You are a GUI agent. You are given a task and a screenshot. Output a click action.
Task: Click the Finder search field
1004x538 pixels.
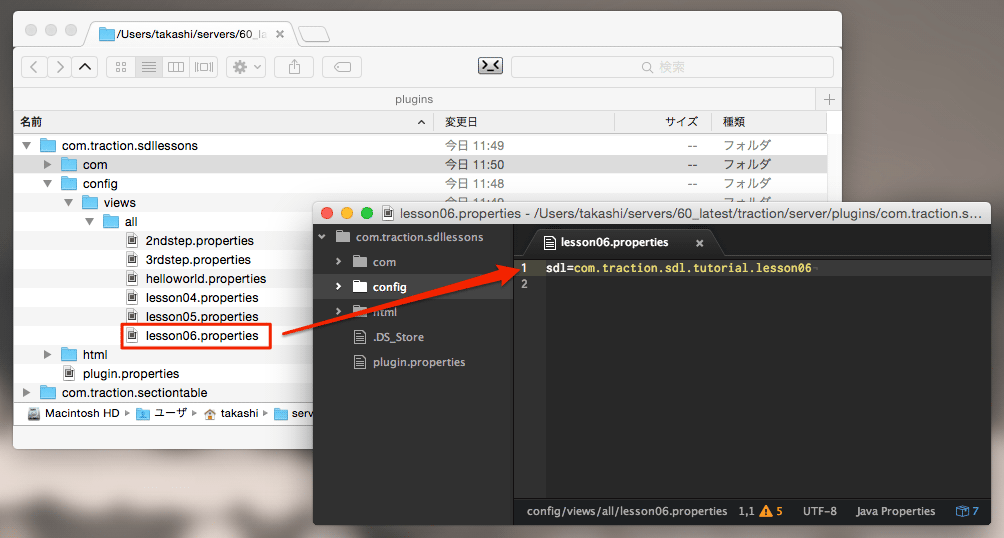pos(672,67)
